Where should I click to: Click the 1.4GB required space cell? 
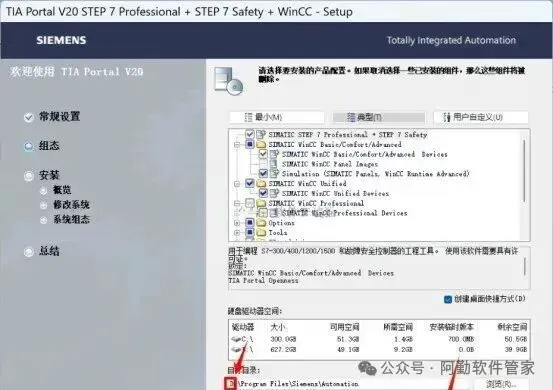tap(403, 339)
